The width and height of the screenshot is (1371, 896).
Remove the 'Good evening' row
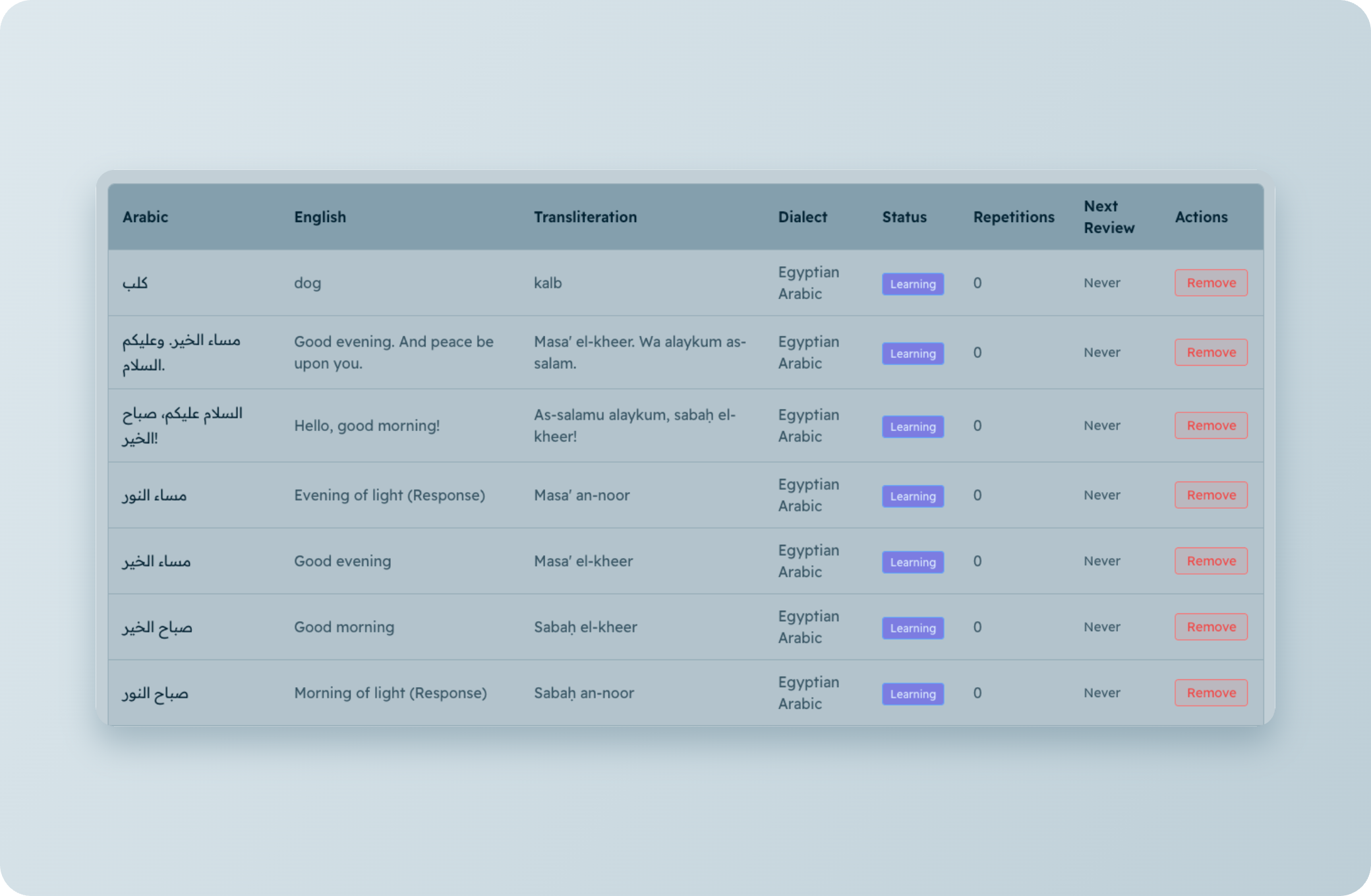pyautogui.click(x=1211, y=561)
